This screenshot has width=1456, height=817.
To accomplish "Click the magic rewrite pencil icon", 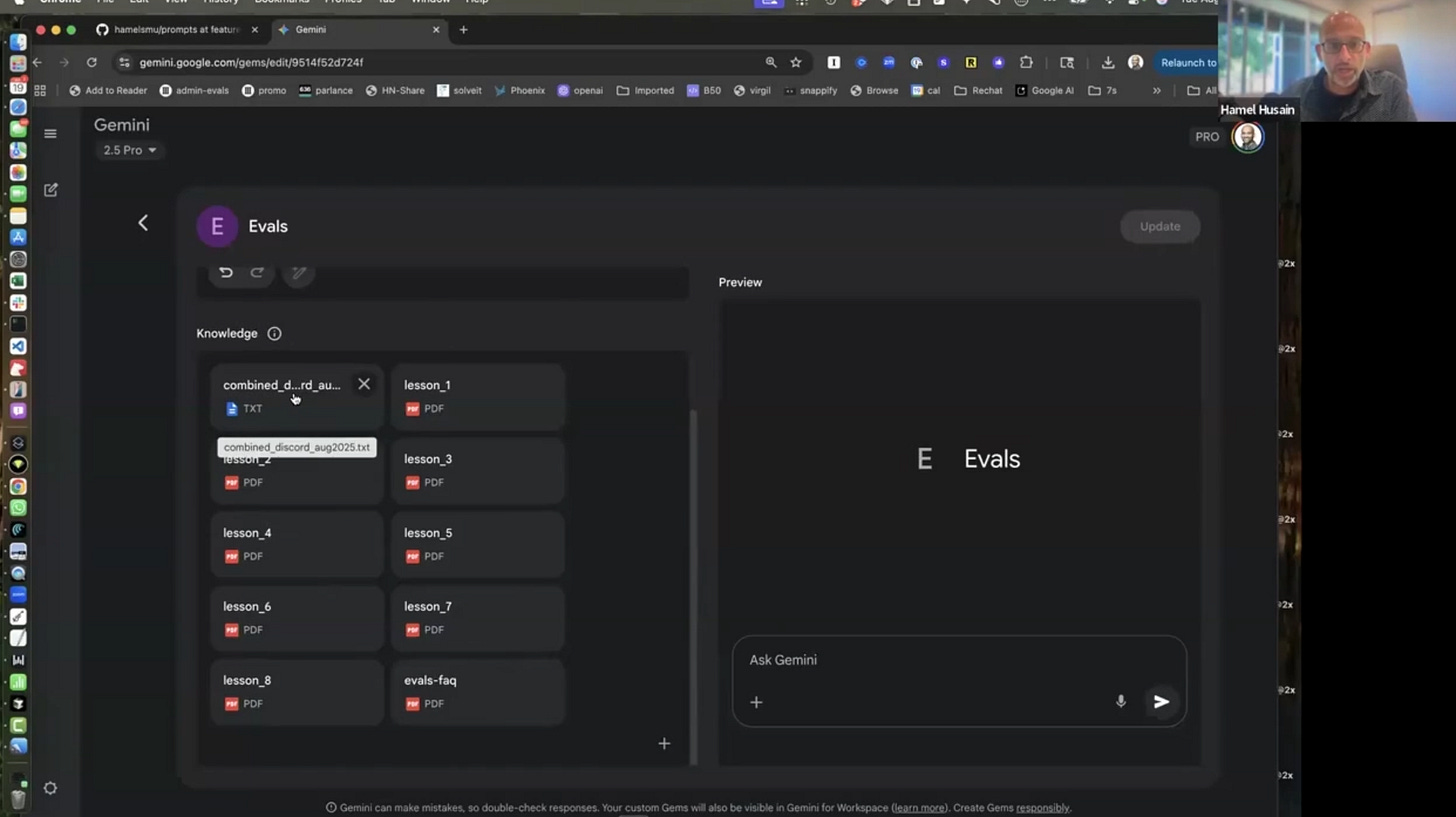I will pyautogui.click(x=298, y=272).
